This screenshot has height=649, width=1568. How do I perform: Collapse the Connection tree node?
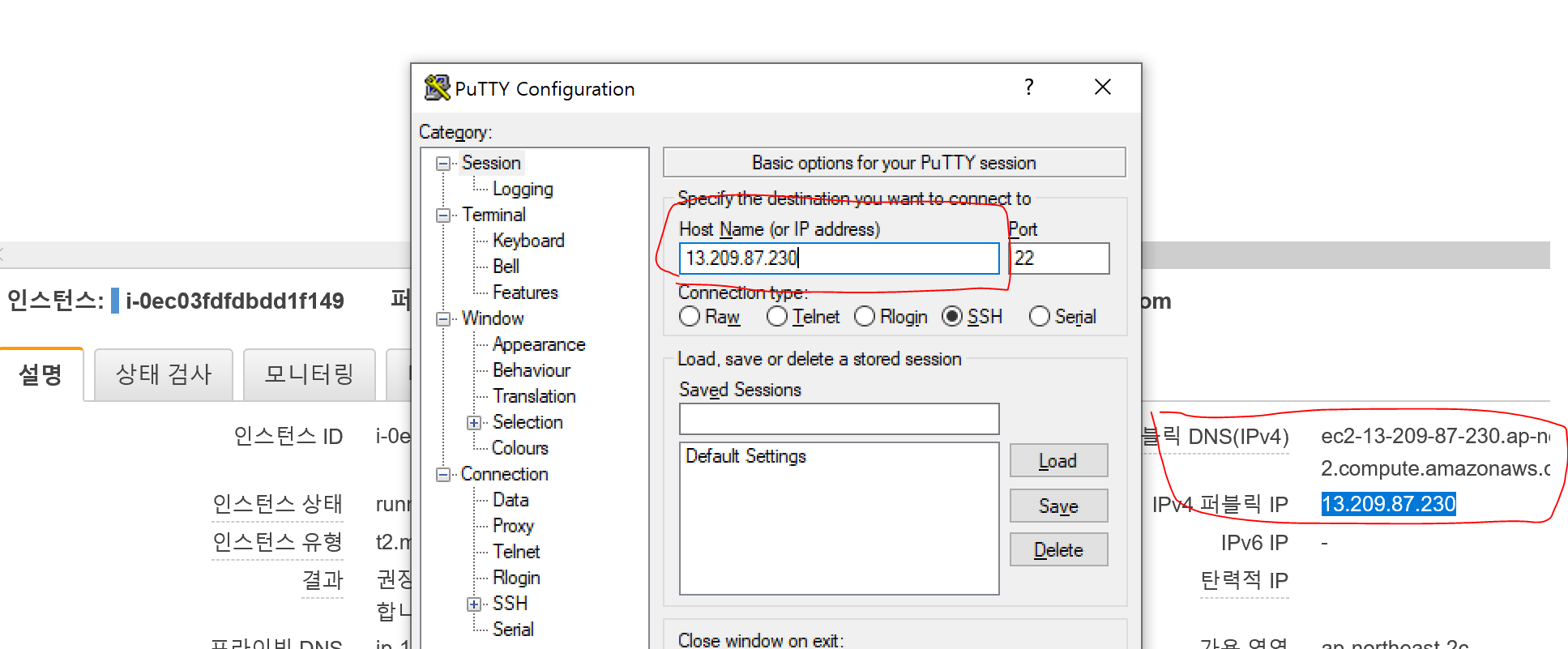pos(443,475)
